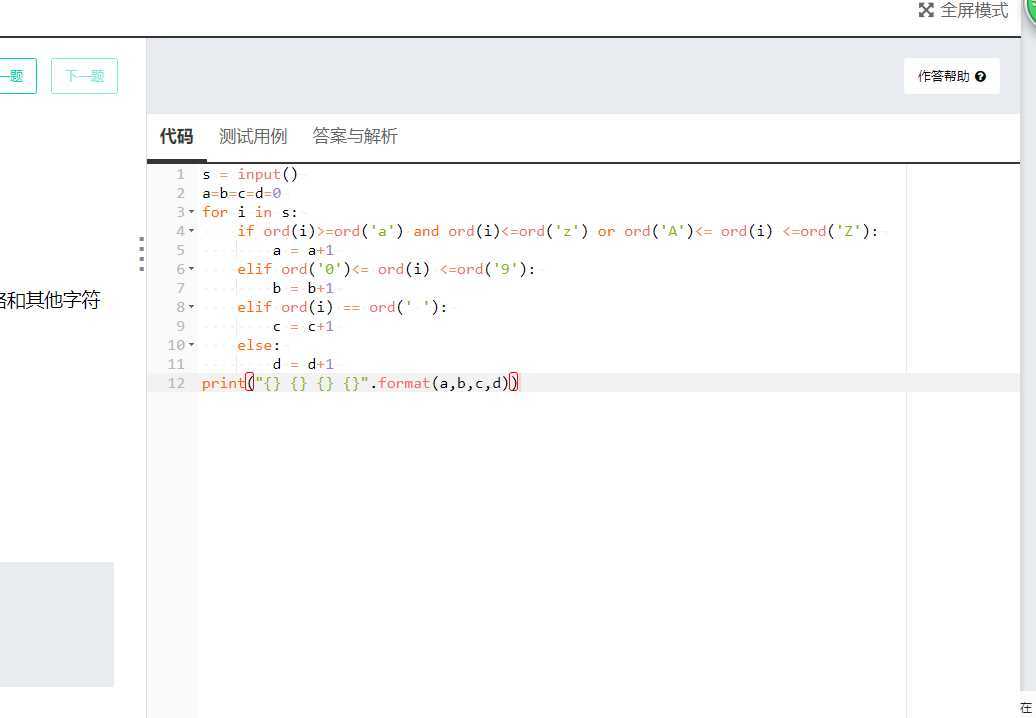Switch to the 代码 tab
Viewport: 1036px width, 718px height.
coord(176,136)
